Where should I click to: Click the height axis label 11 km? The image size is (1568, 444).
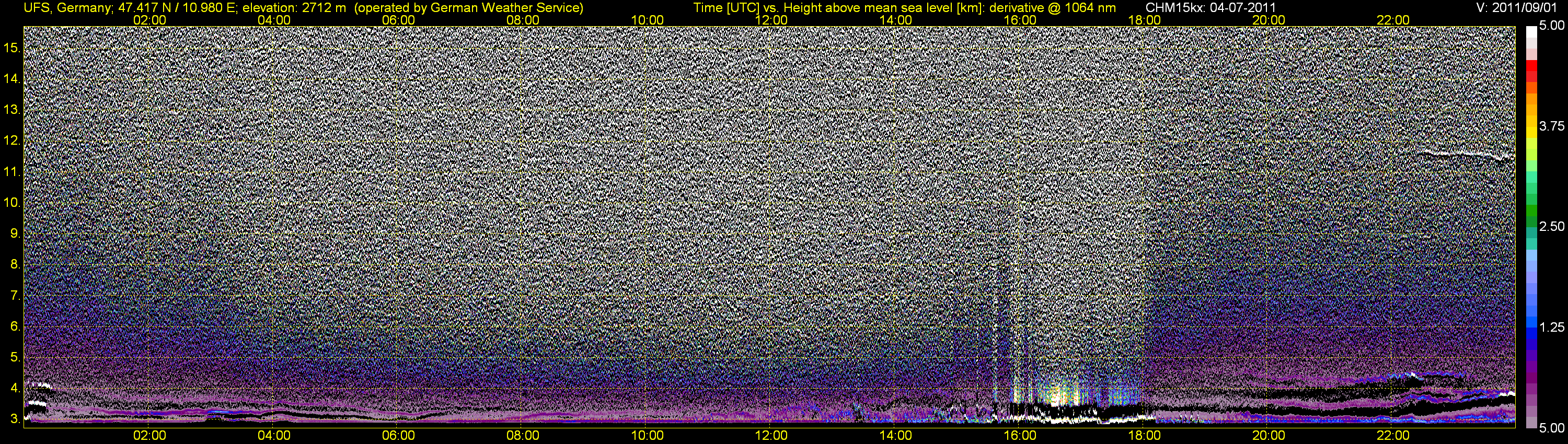[12, 171]
